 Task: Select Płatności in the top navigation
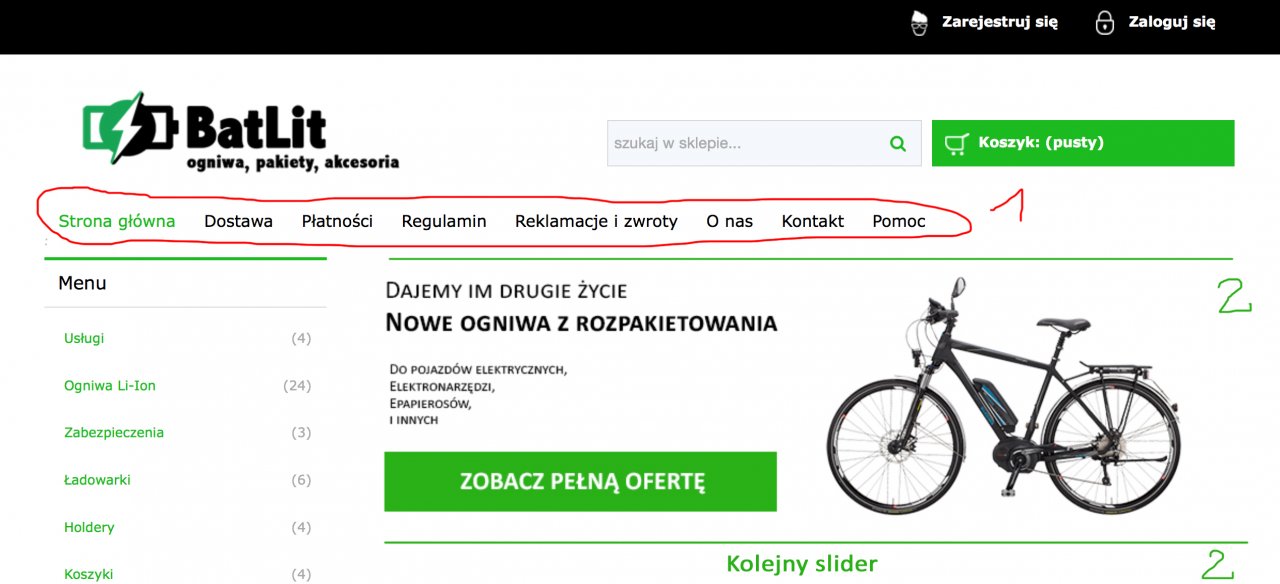click(x=337, y=221)
